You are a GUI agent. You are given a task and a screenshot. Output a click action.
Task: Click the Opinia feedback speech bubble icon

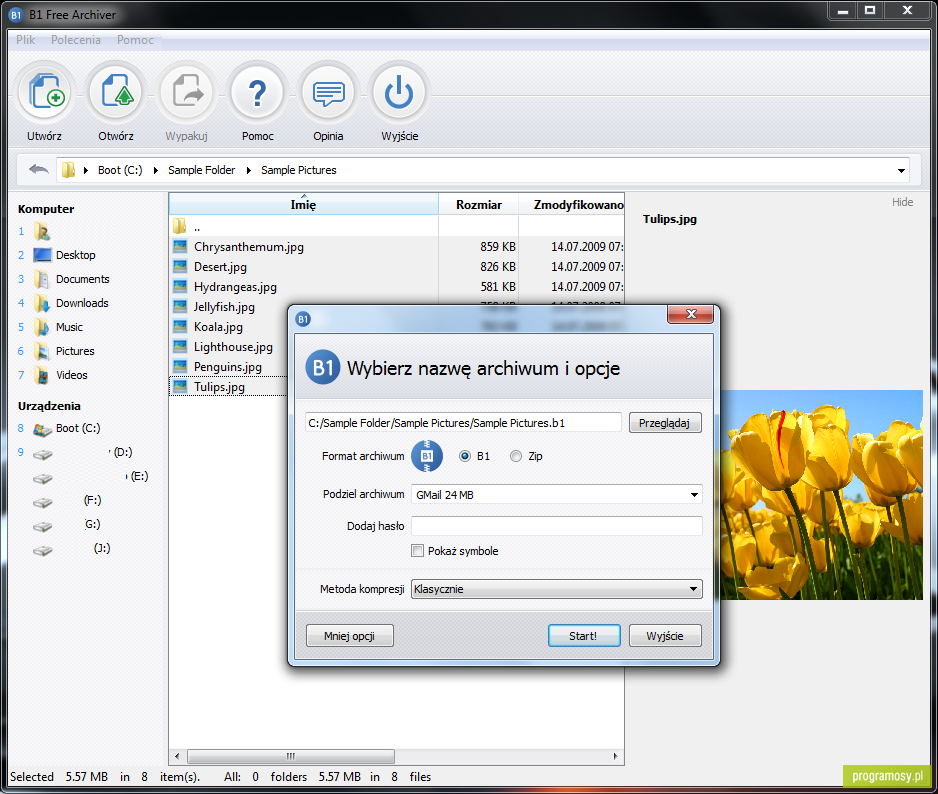328,93
